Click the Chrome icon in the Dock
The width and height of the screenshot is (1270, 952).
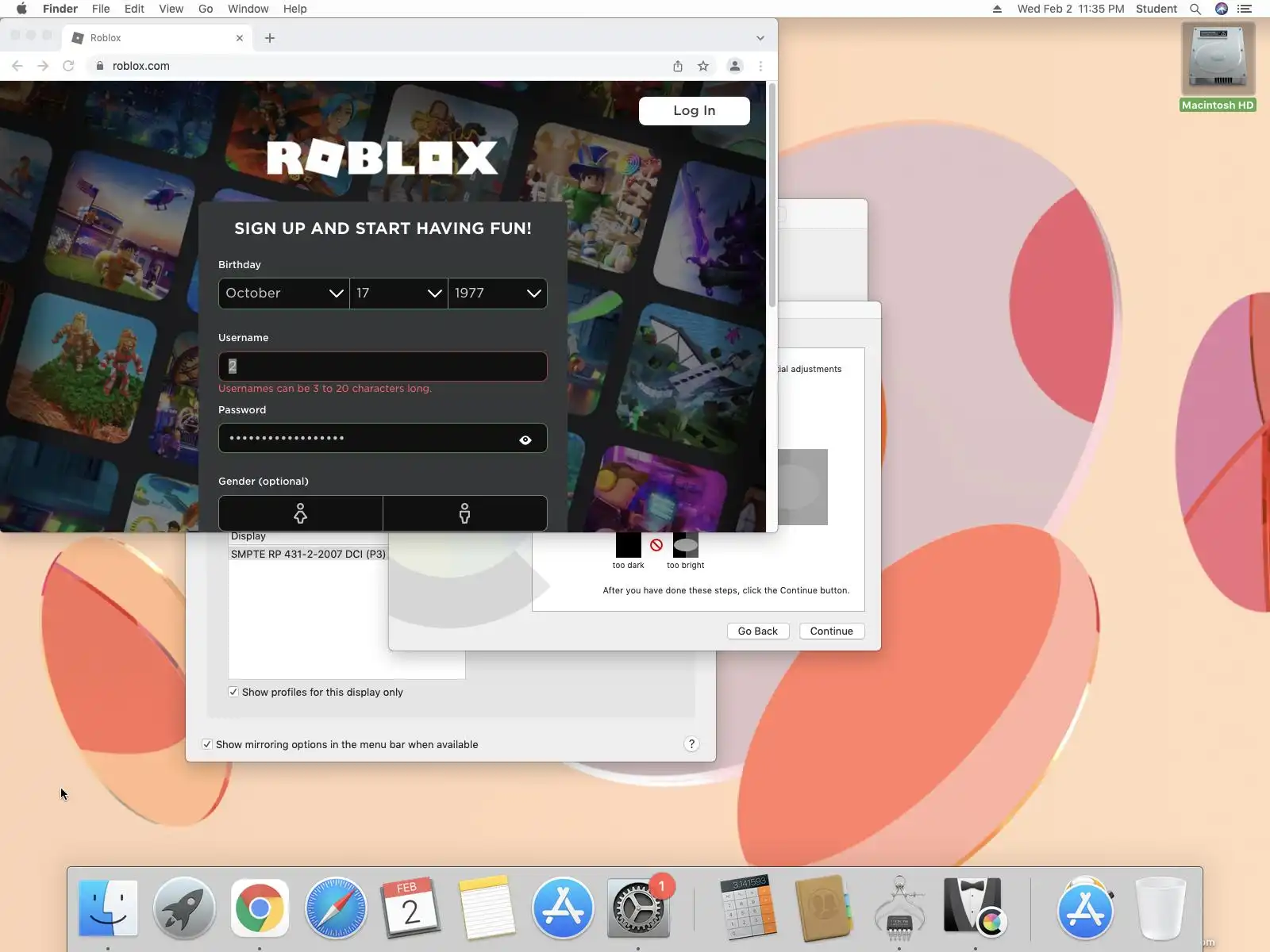point(260,908)
